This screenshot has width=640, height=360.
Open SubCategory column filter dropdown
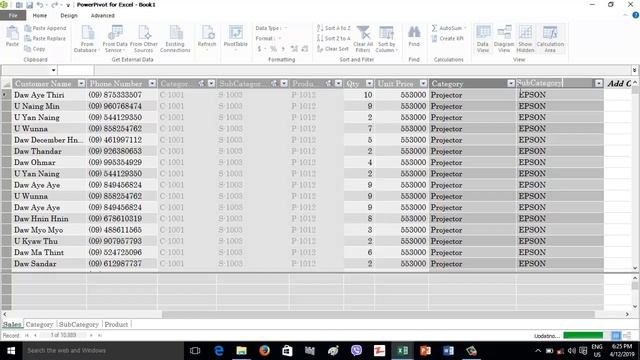[x=598, y=84]
